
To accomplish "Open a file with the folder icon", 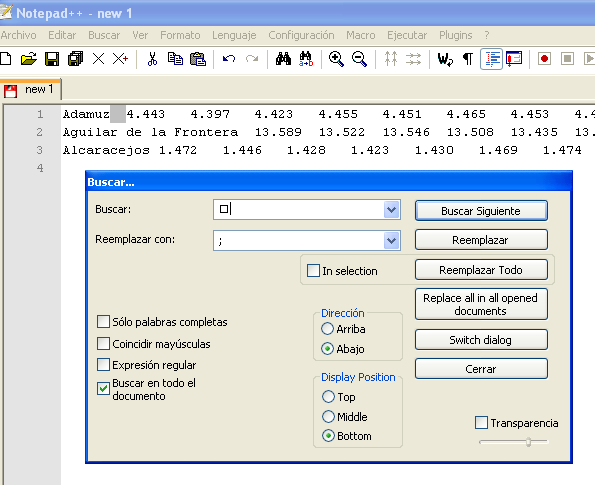I will pos(29,59).
